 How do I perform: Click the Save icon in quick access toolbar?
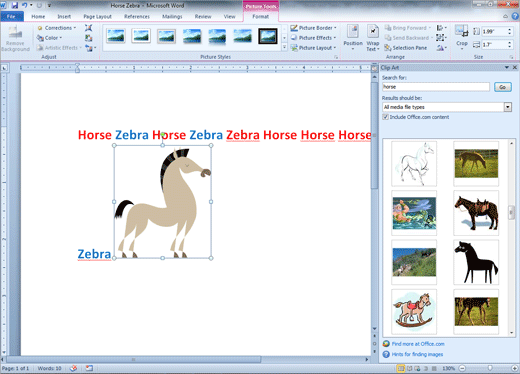point(14,5)
